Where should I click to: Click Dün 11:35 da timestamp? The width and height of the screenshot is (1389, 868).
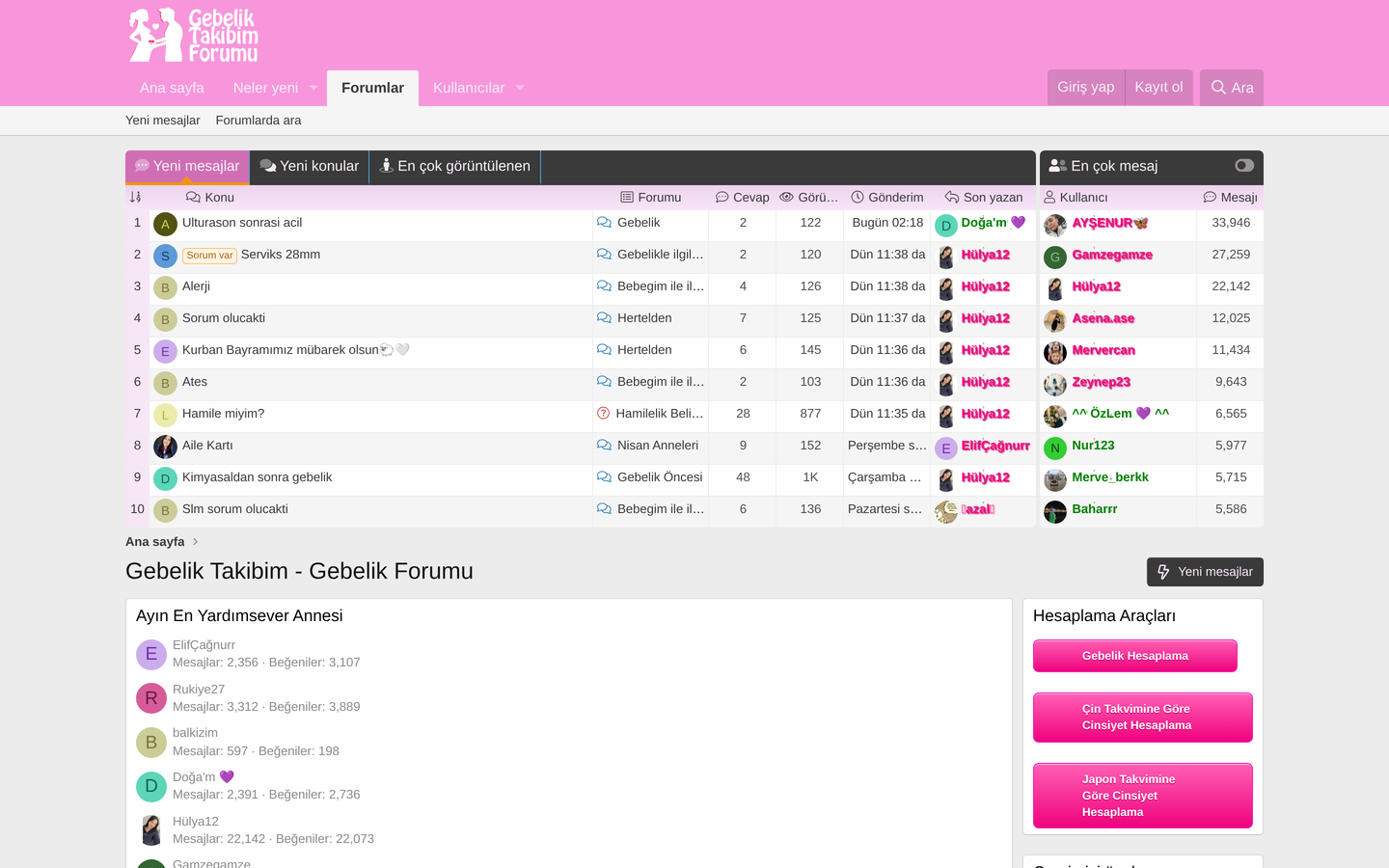887,414
